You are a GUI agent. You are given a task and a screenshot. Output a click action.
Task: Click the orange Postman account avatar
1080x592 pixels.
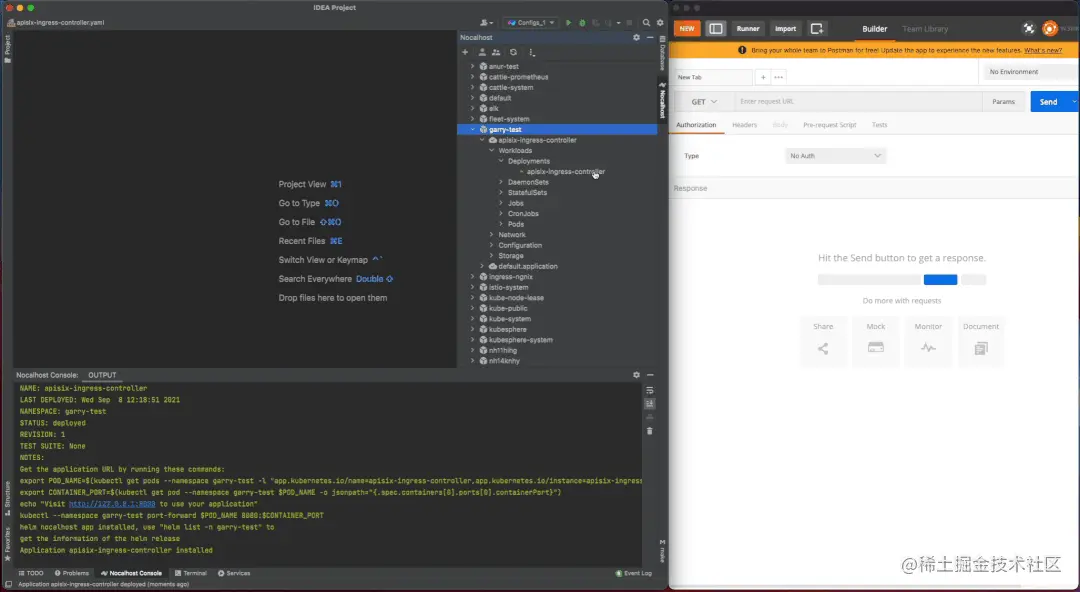coord(1050,28)
